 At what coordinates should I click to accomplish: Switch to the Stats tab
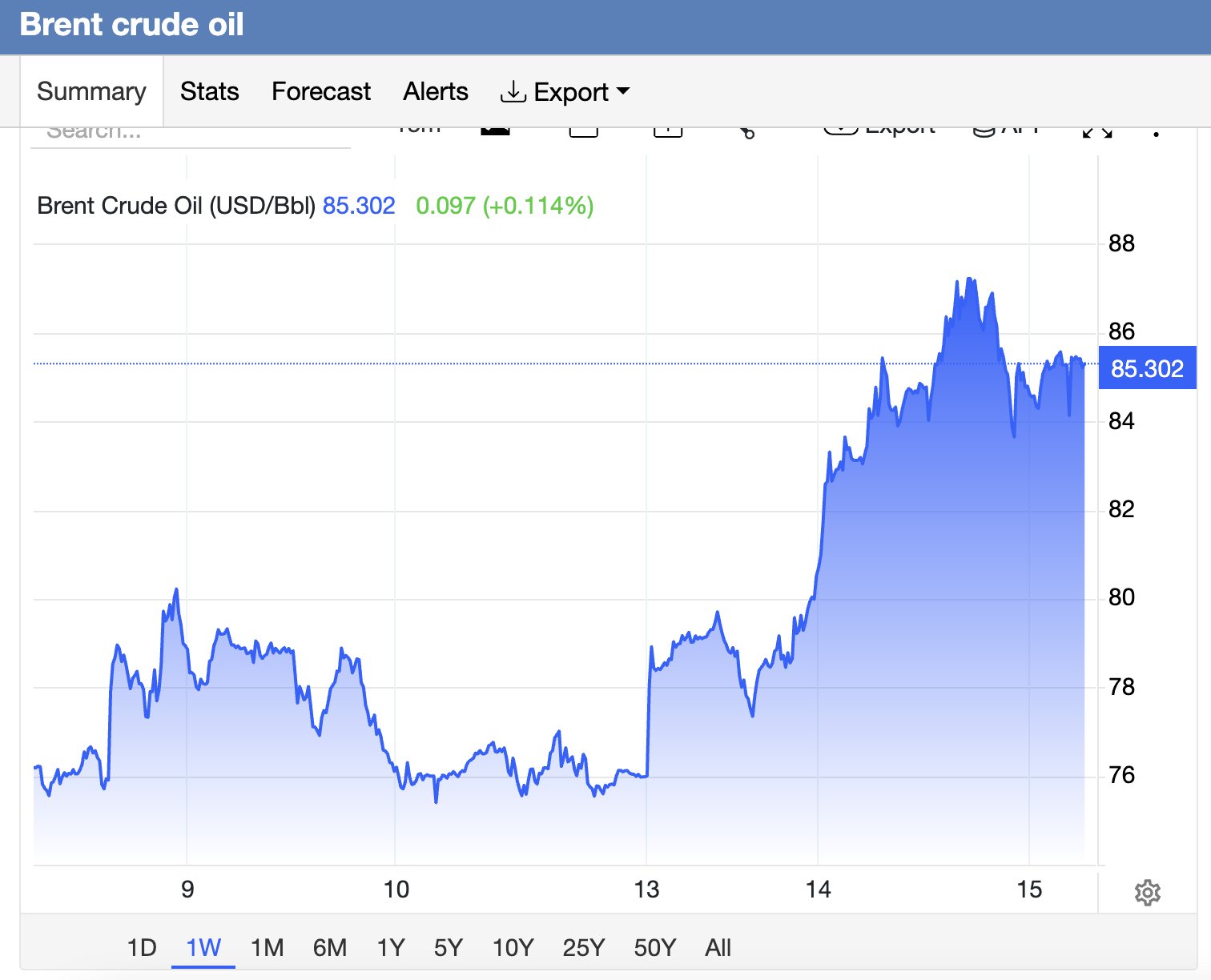(x=209, y=91)
